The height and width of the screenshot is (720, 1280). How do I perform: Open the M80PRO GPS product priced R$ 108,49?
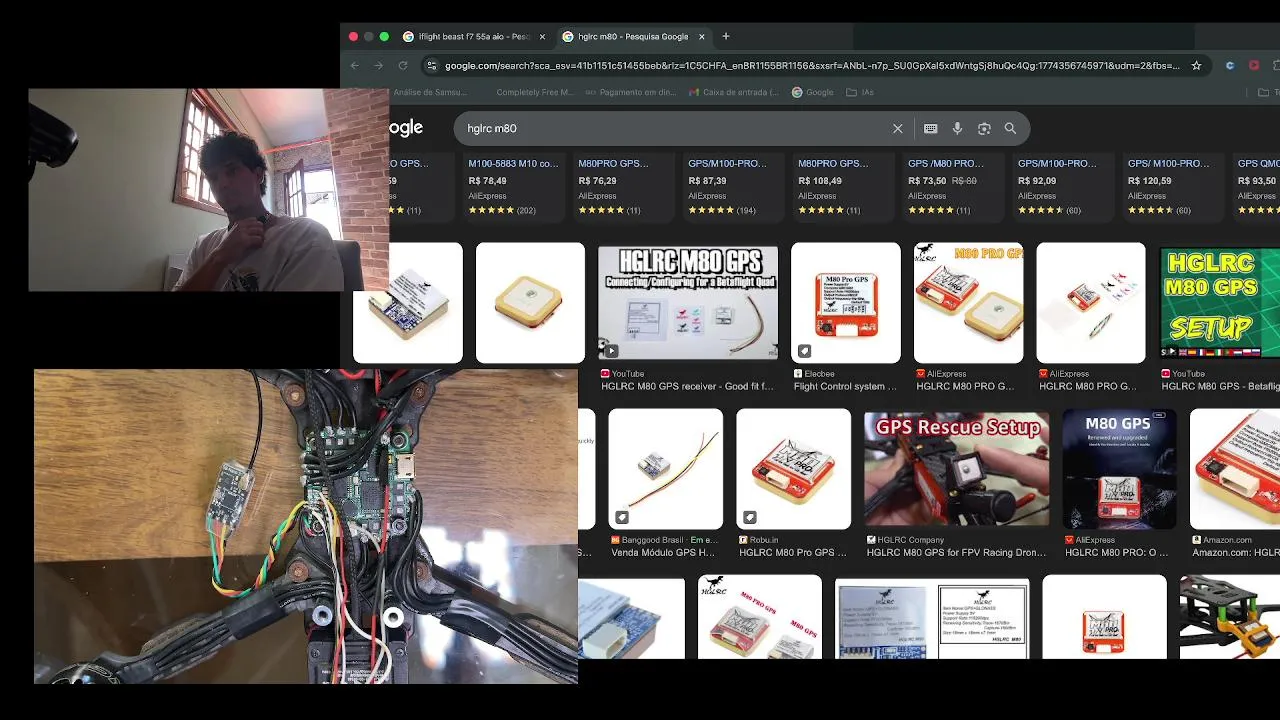pos(843,185)
